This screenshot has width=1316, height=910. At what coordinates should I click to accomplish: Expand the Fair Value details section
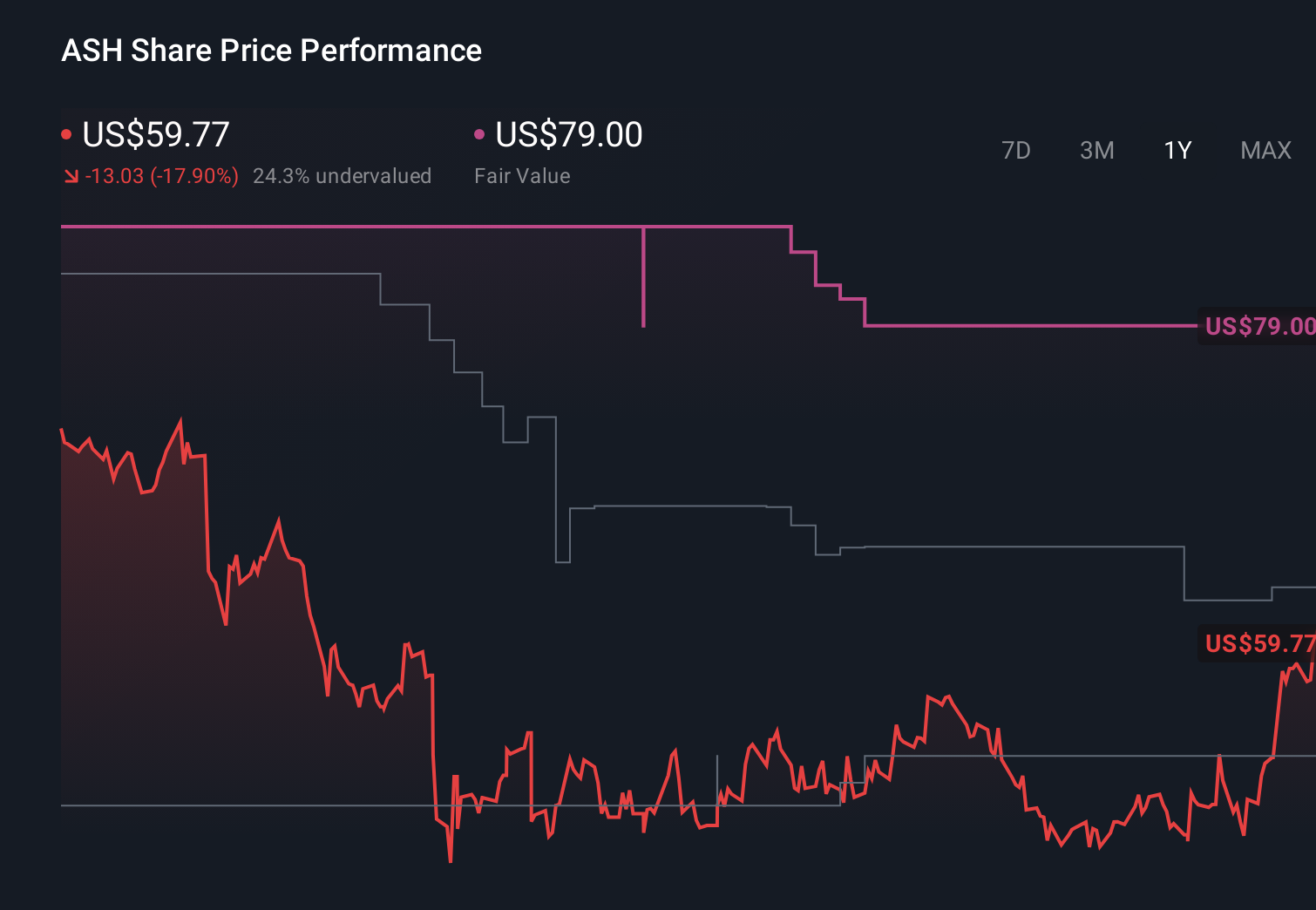[522, 175]
